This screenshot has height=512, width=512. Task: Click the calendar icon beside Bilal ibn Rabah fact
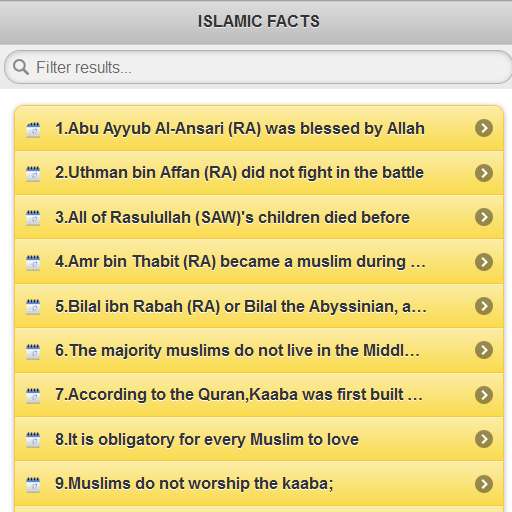33,307
